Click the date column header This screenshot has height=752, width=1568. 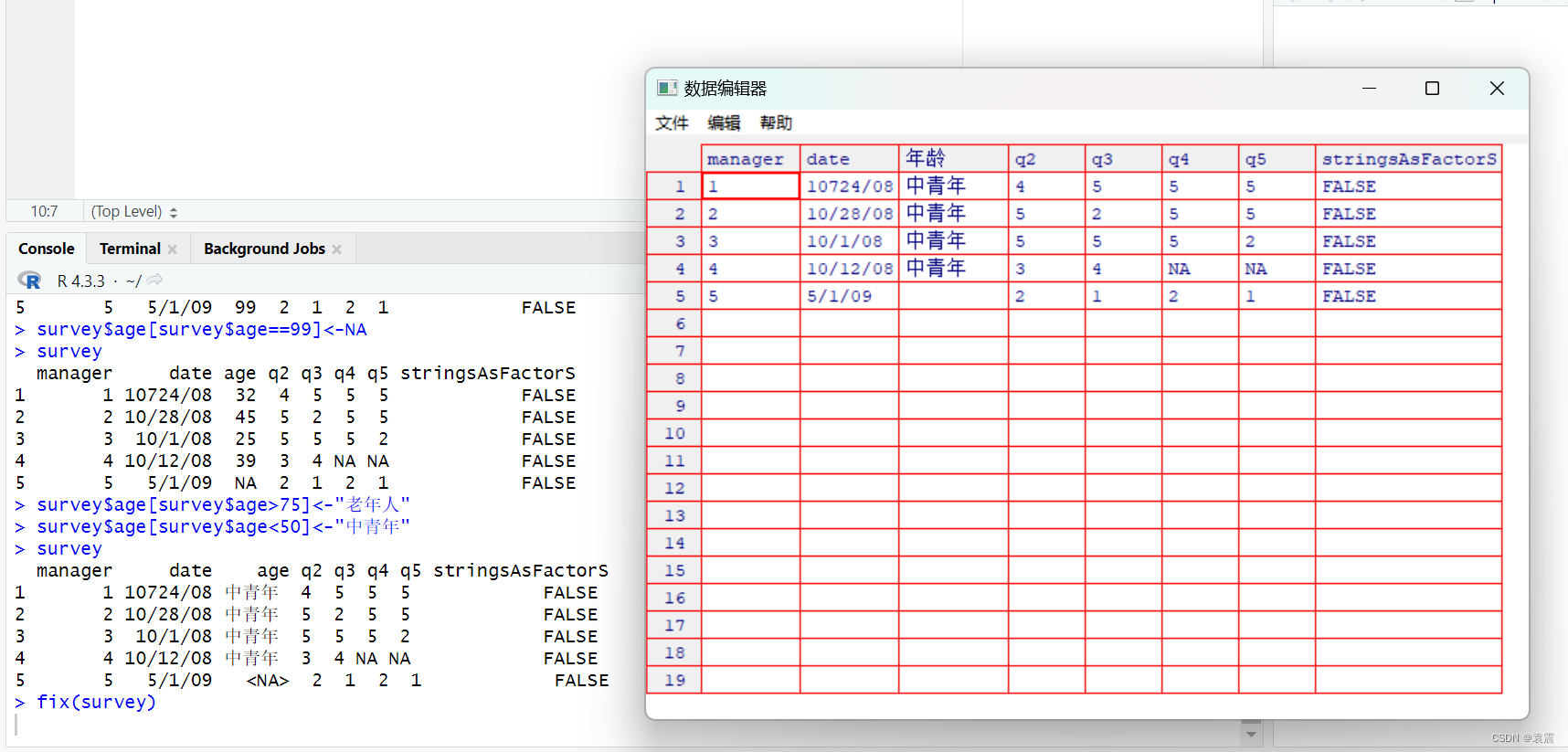[849, 158]
